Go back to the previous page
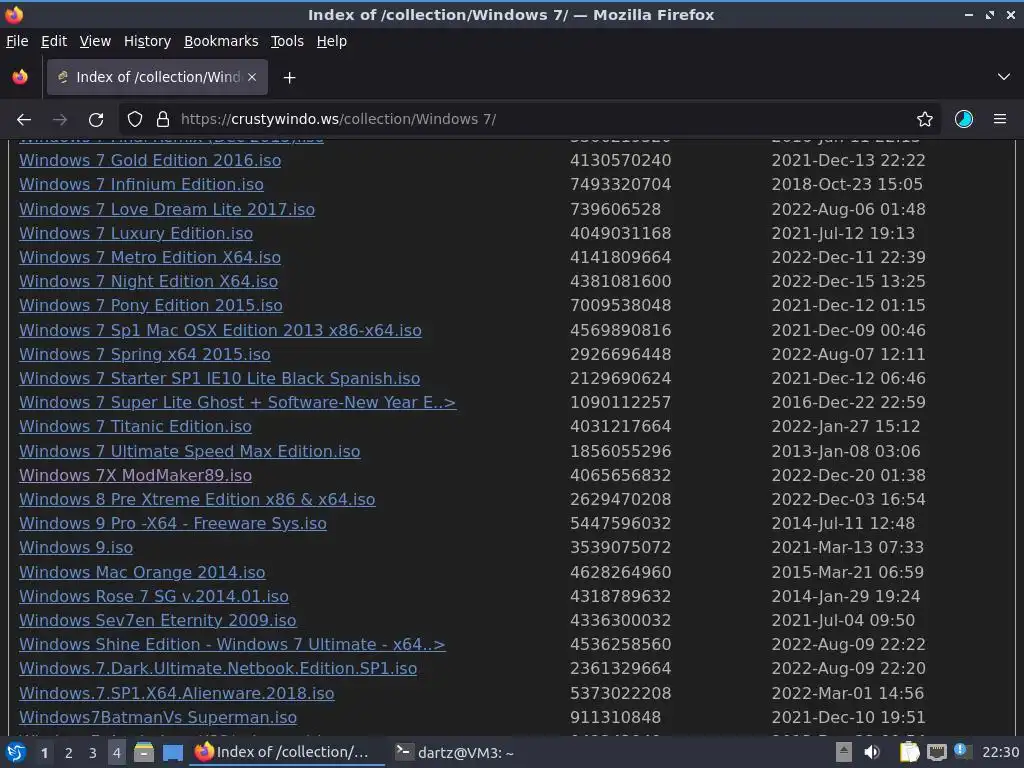Image resolution: width=1024 pixels, height=768 pixels. (24, 120)
